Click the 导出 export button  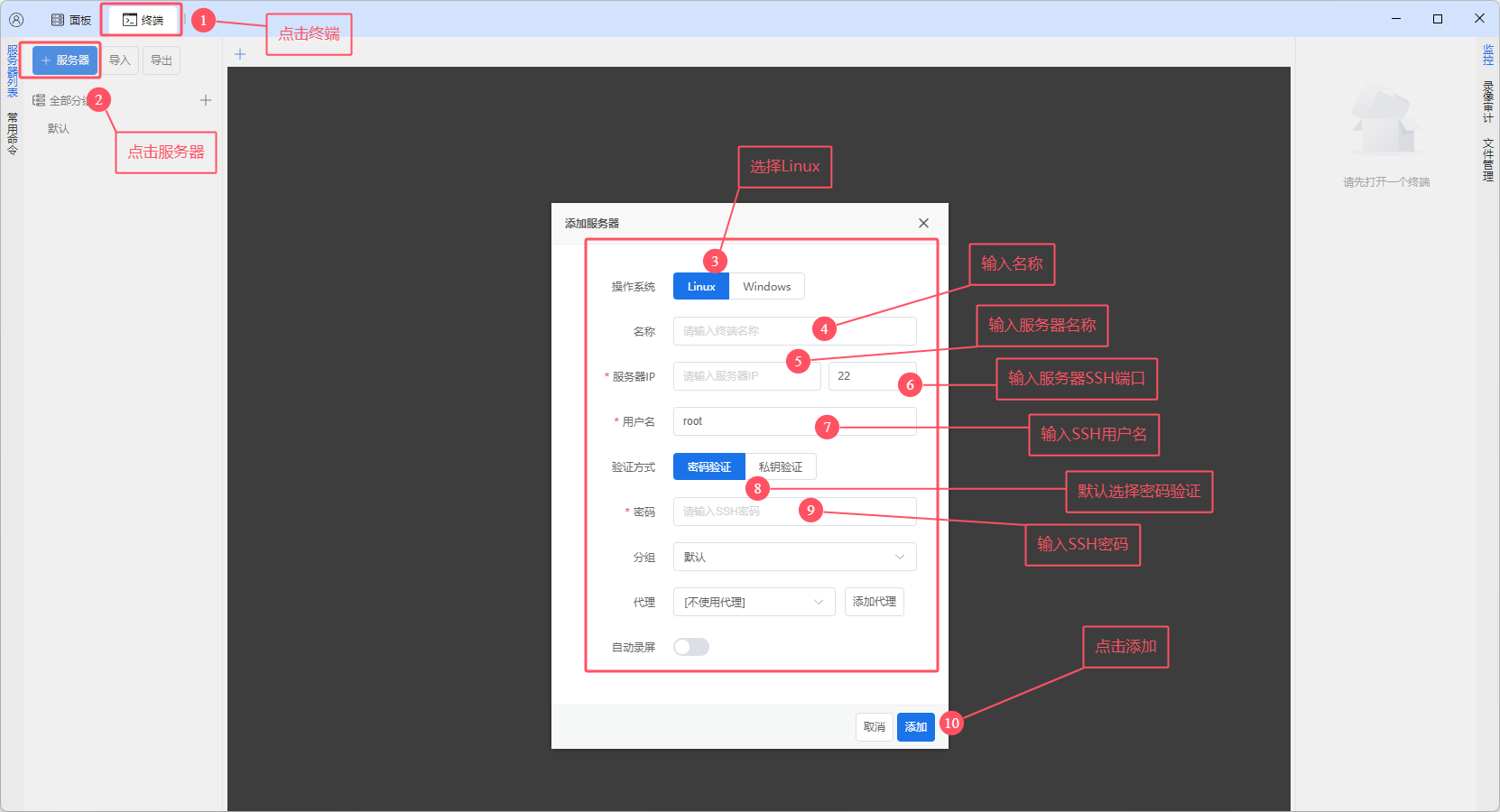tap(162, 60)
